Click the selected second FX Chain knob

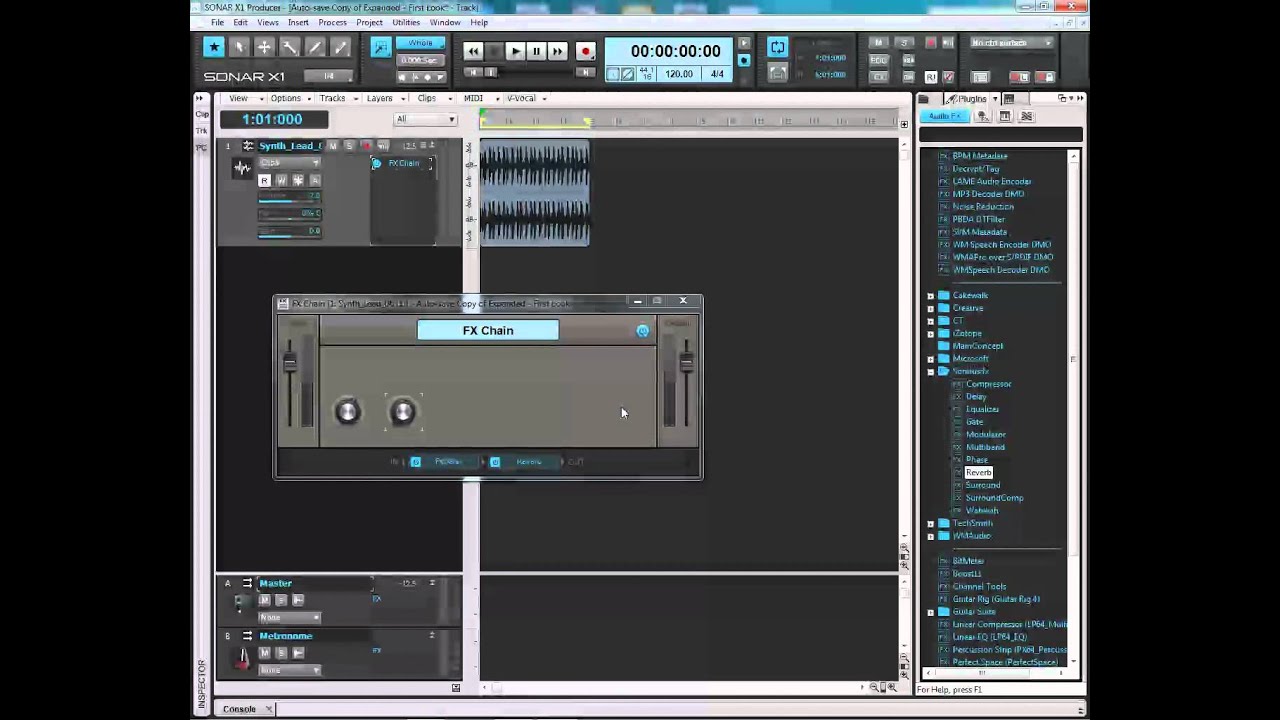pyautogui.click(x=403, y=411)
